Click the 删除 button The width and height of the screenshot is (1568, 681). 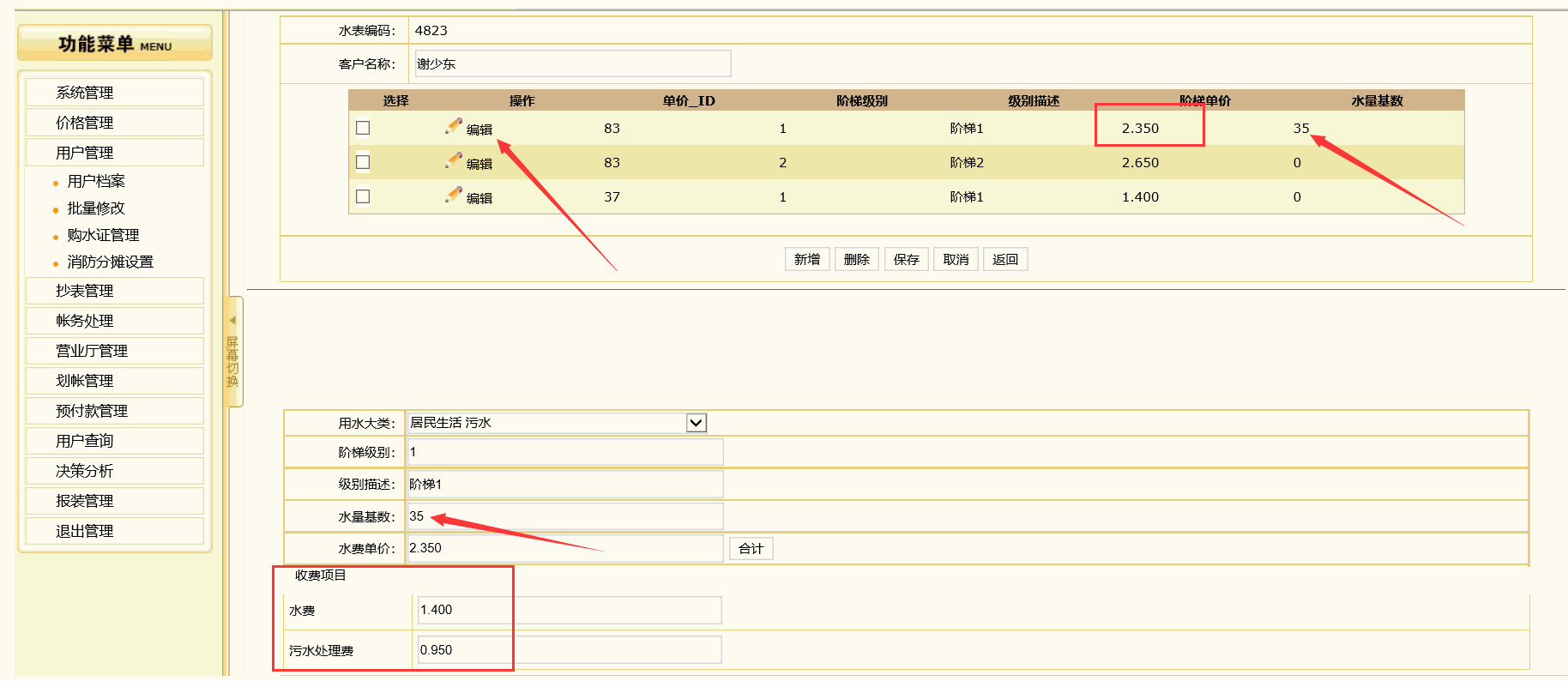point(856,259)
